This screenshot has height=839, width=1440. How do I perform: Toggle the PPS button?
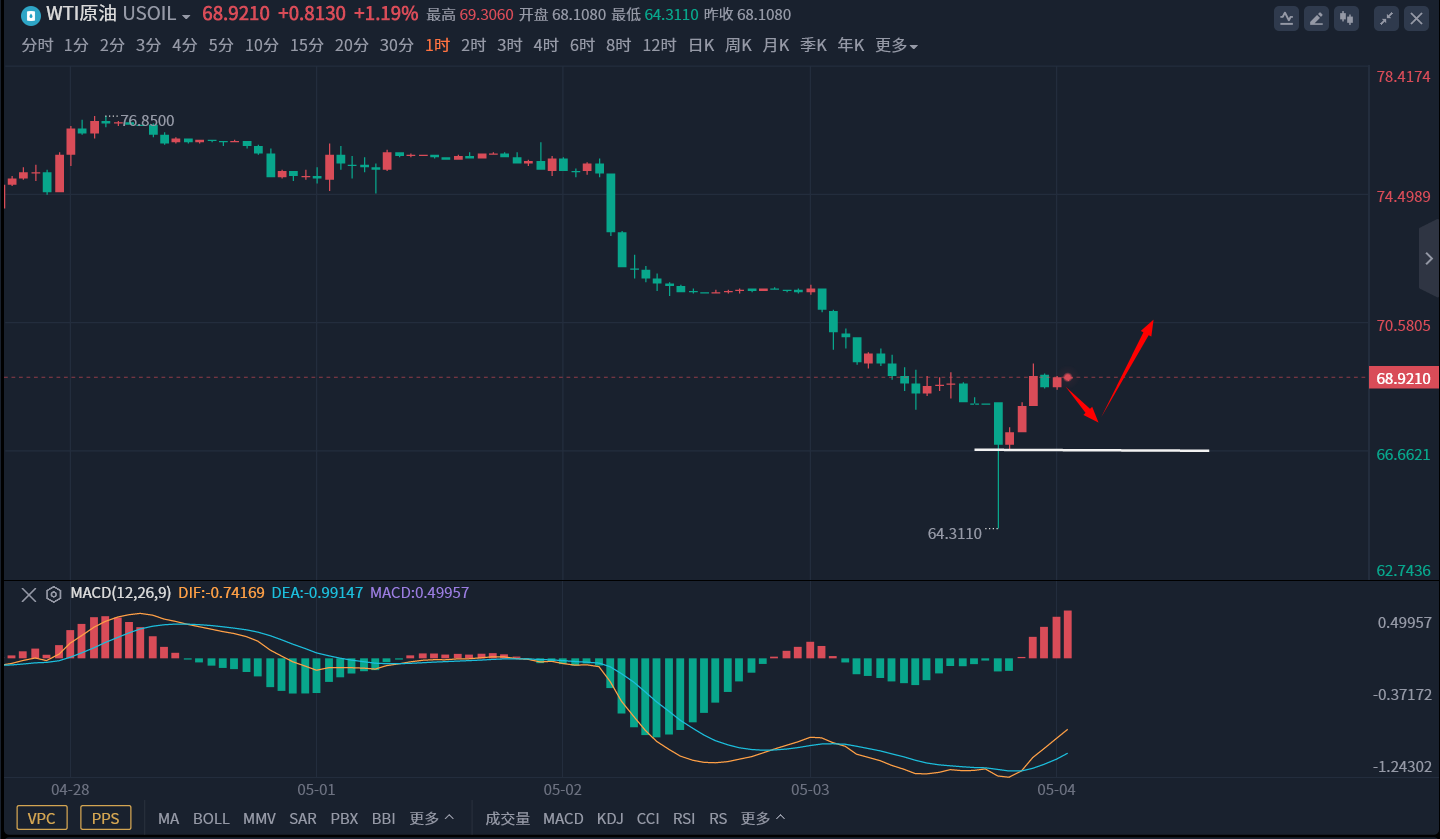point(106,818)
